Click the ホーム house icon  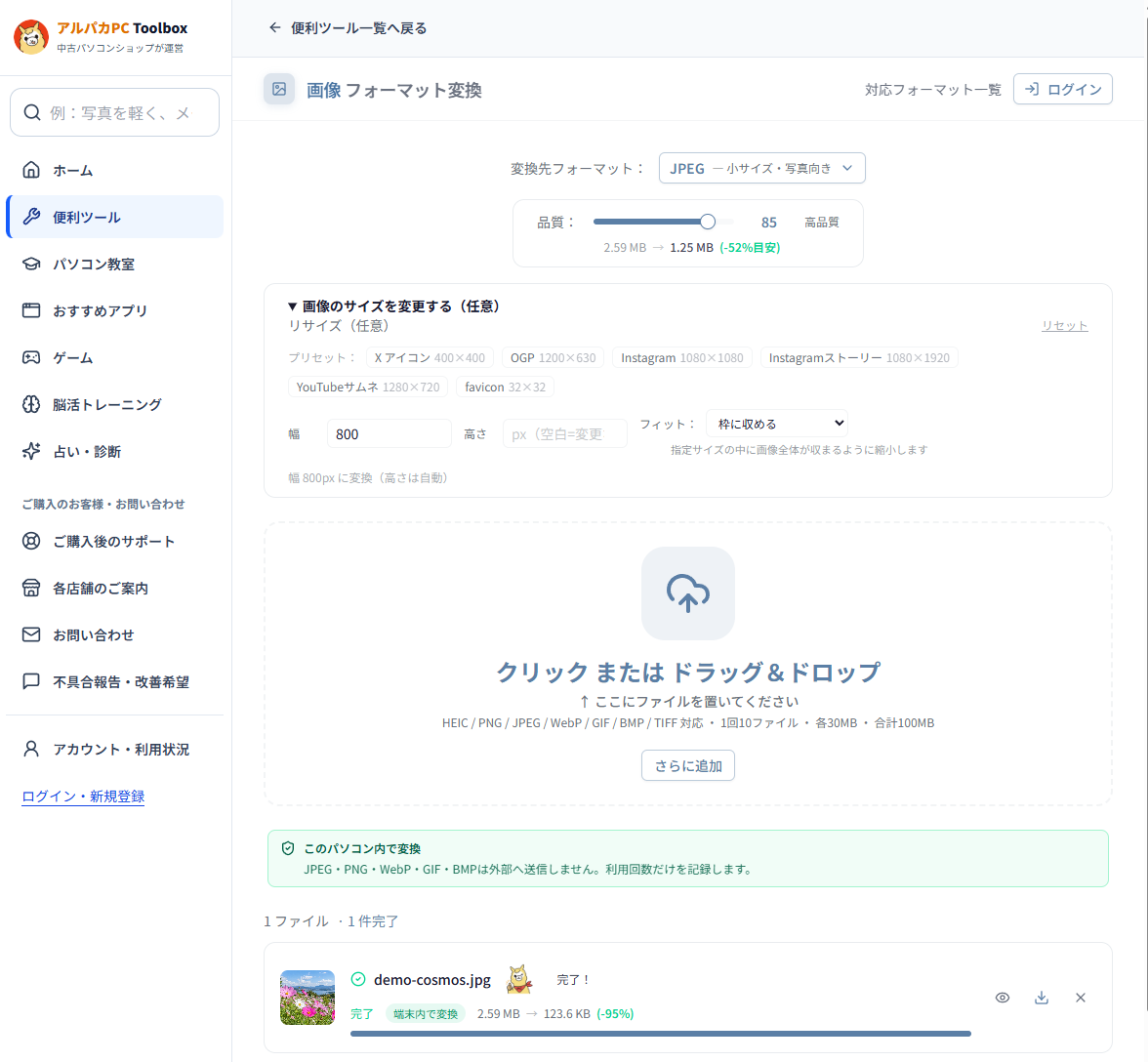tap(31, 170)
